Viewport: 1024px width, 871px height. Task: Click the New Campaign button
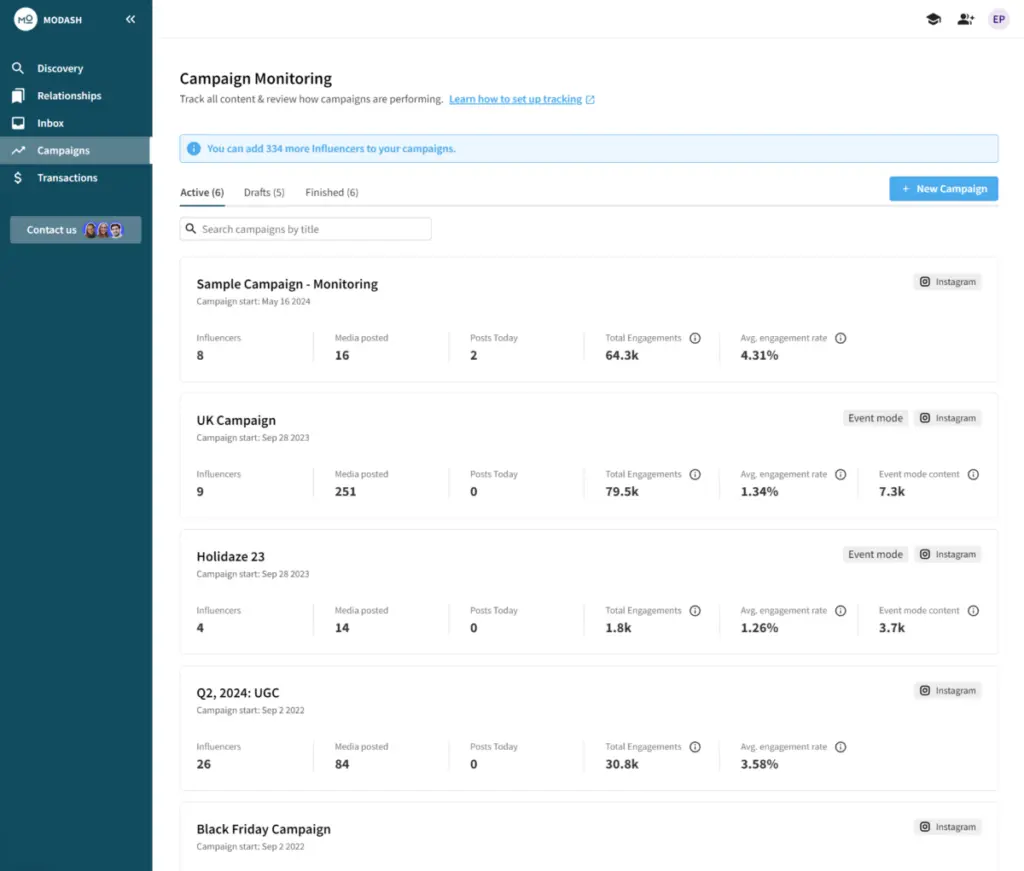point(943,189)
